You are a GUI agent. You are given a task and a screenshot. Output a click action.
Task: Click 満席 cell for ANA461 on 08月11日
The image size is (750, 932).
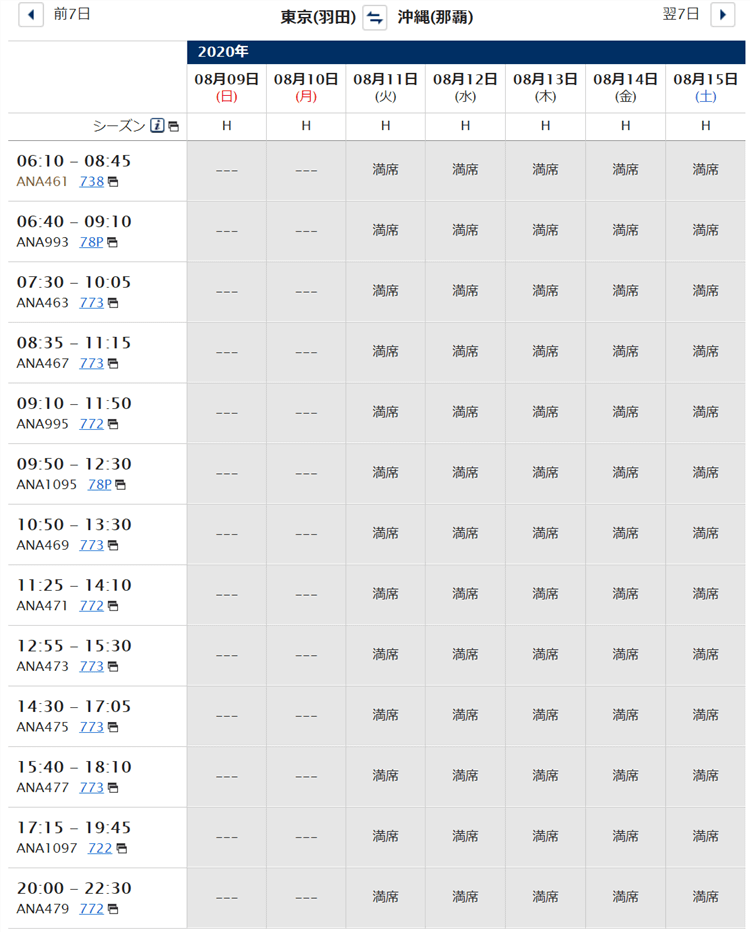tap(386, 170)
